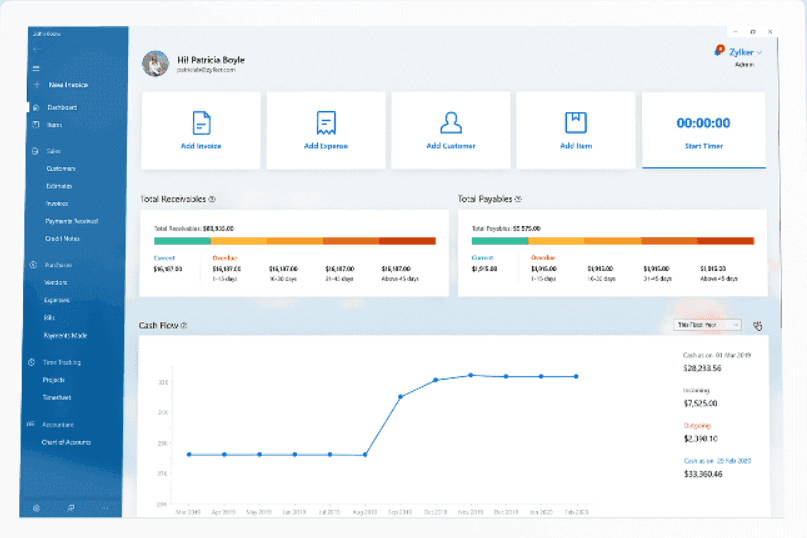The height and width of the screenshot is (538, 807).
Task: Collapse the Sales section in sidebar
Action: point(54,151)
